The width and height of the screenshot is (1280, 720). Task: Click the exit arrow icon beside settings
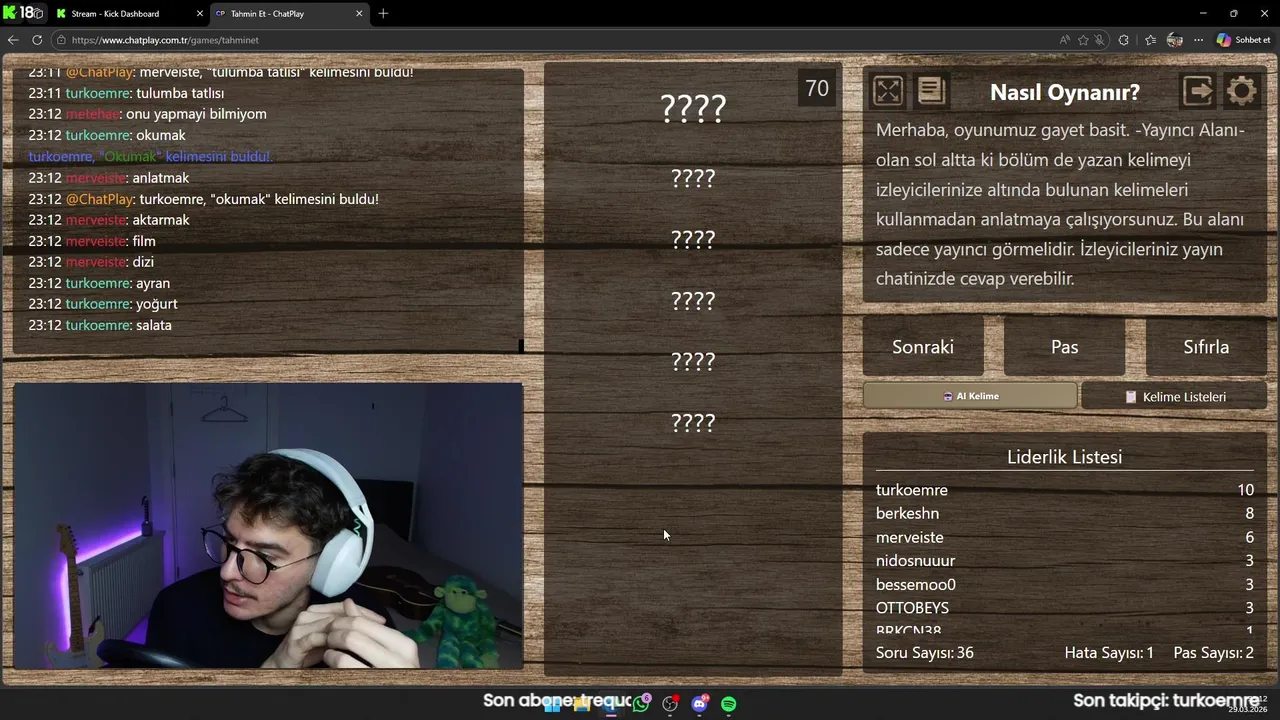[1198, 91]
